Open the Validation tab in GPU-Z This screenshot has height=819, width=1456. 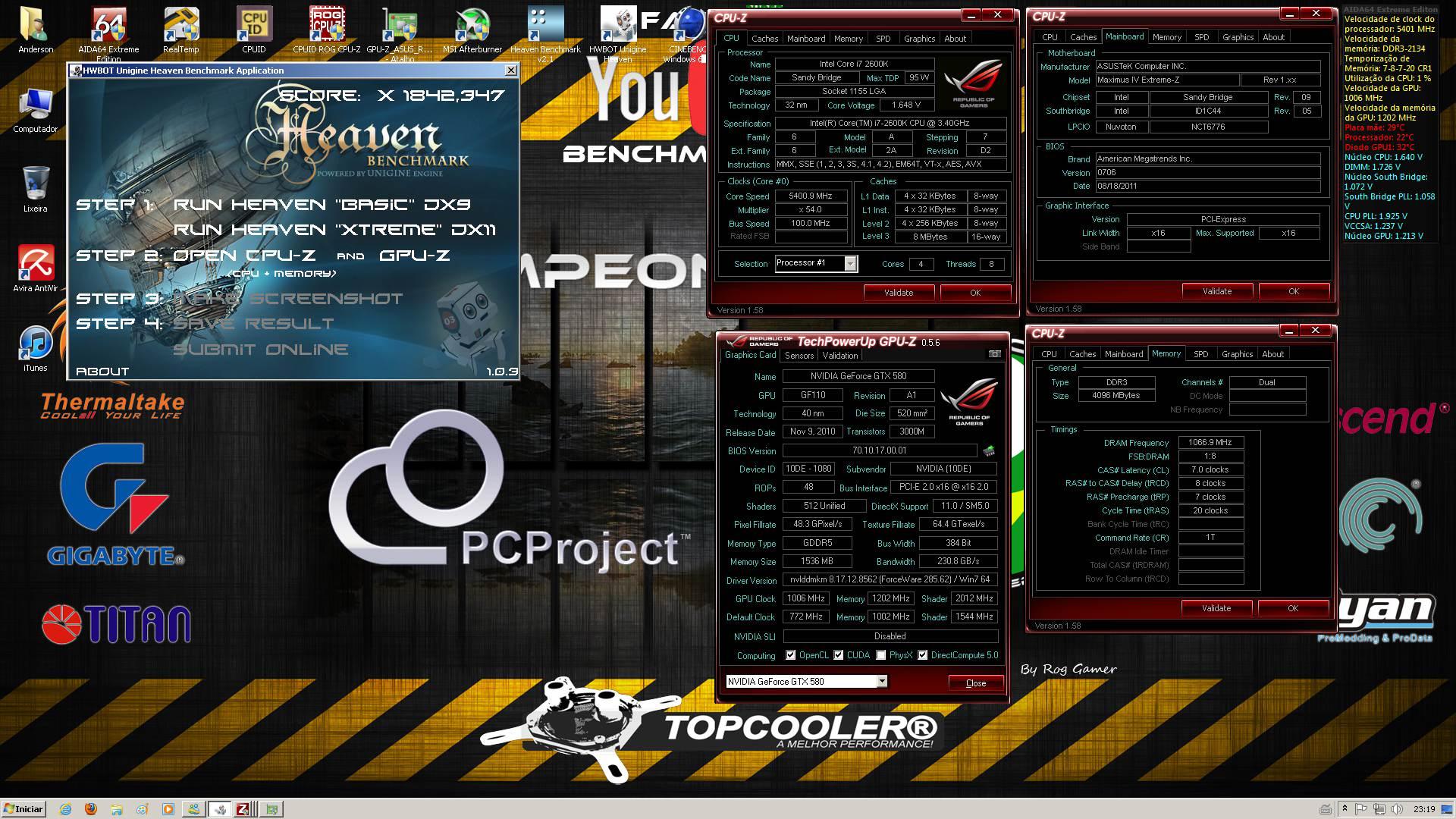840,356
